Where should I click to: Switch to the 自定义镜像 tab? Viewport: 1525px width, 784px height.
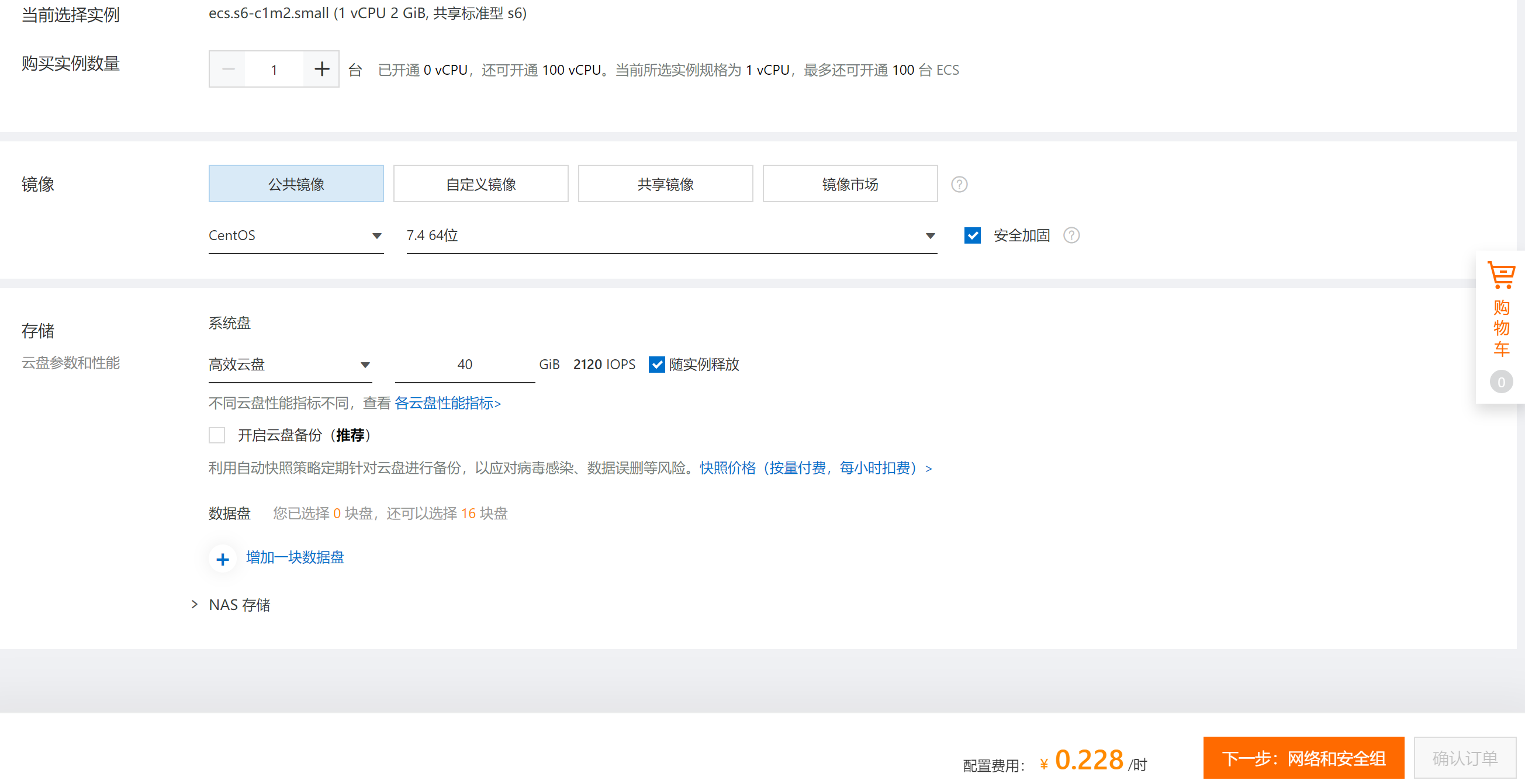[480, 185]
